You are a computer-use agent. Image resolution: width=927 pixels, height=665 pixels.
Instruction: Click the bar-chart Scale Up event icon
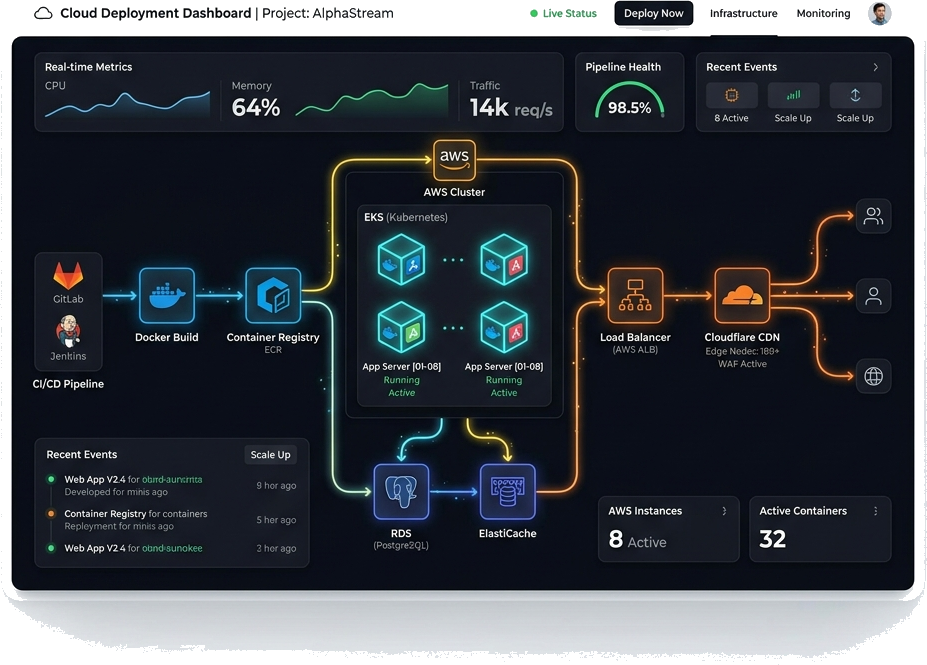pyautogui.click(x=793, y=95)
